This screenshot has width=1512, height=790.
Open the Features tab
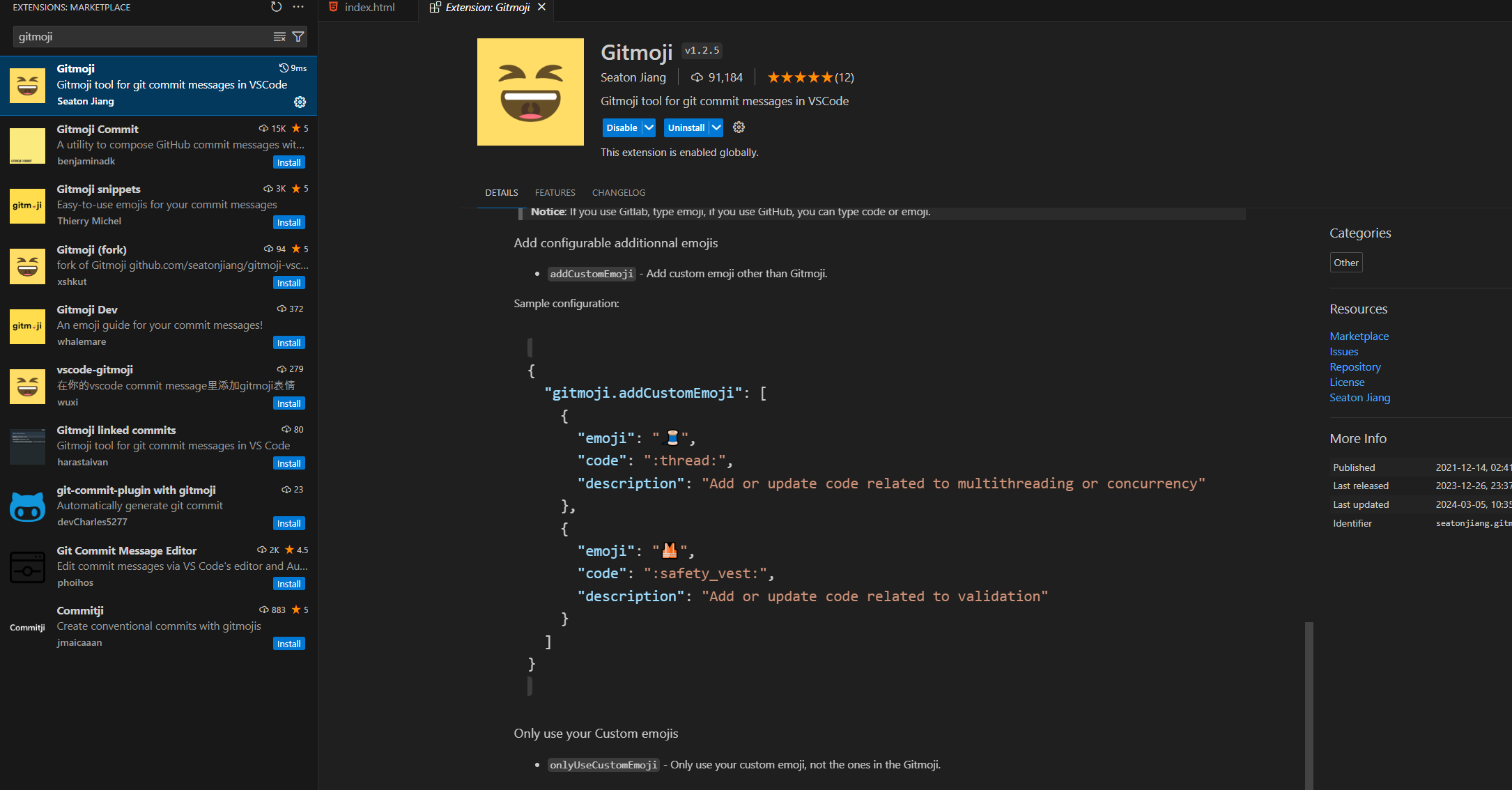pyautogui.click(x=555, y=192)
